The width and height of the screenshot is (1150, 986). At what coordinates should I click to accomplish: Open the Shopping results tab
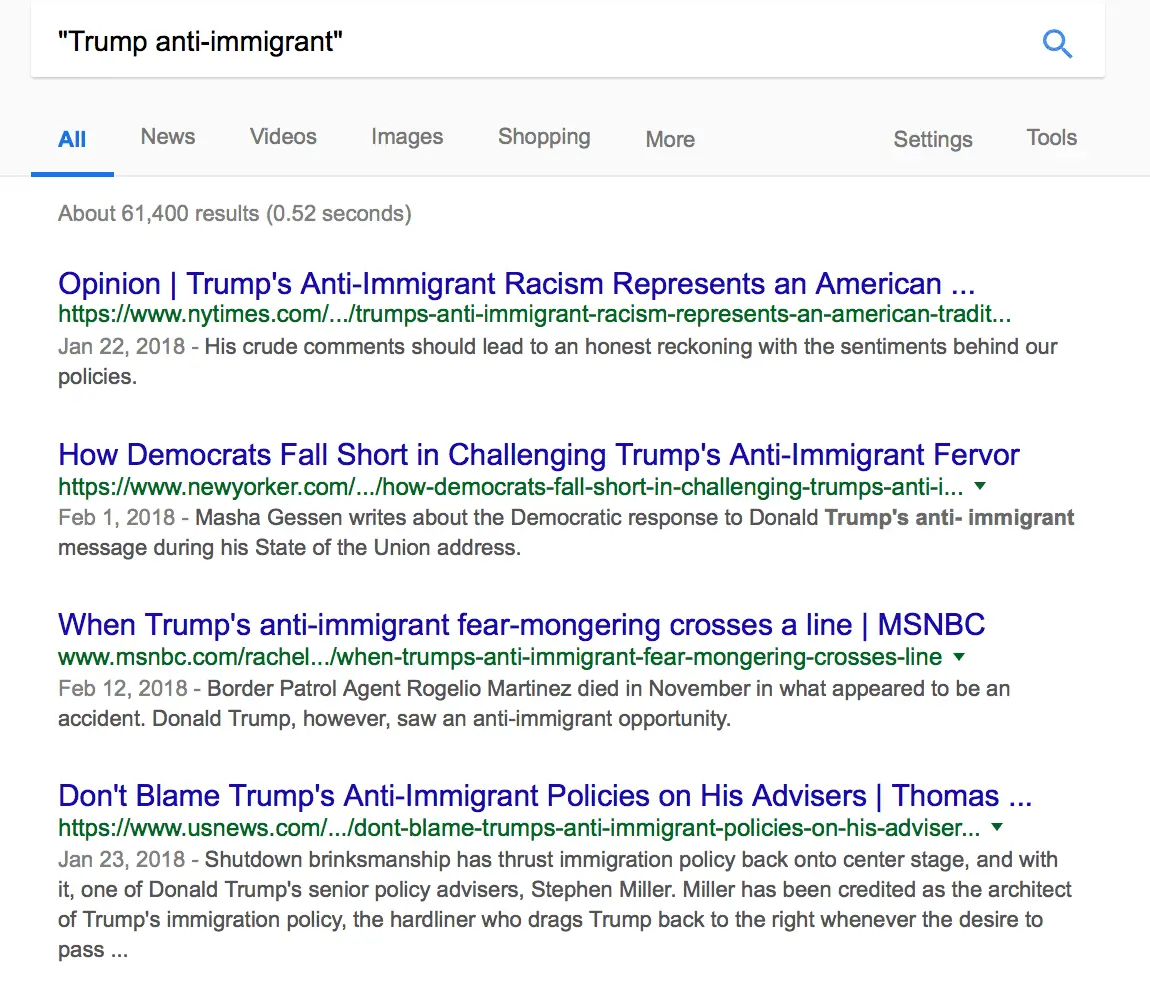point(544,137)
